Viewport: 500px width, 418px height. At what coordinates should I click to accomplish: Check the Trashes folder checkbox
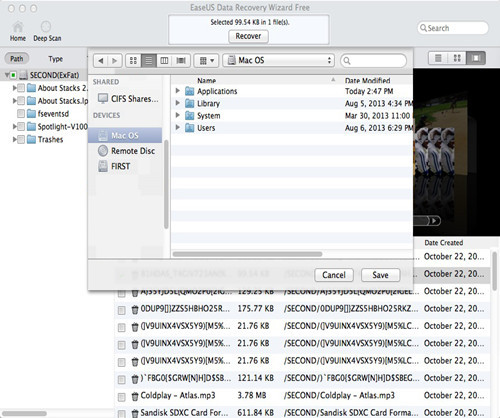pos(21,139)
